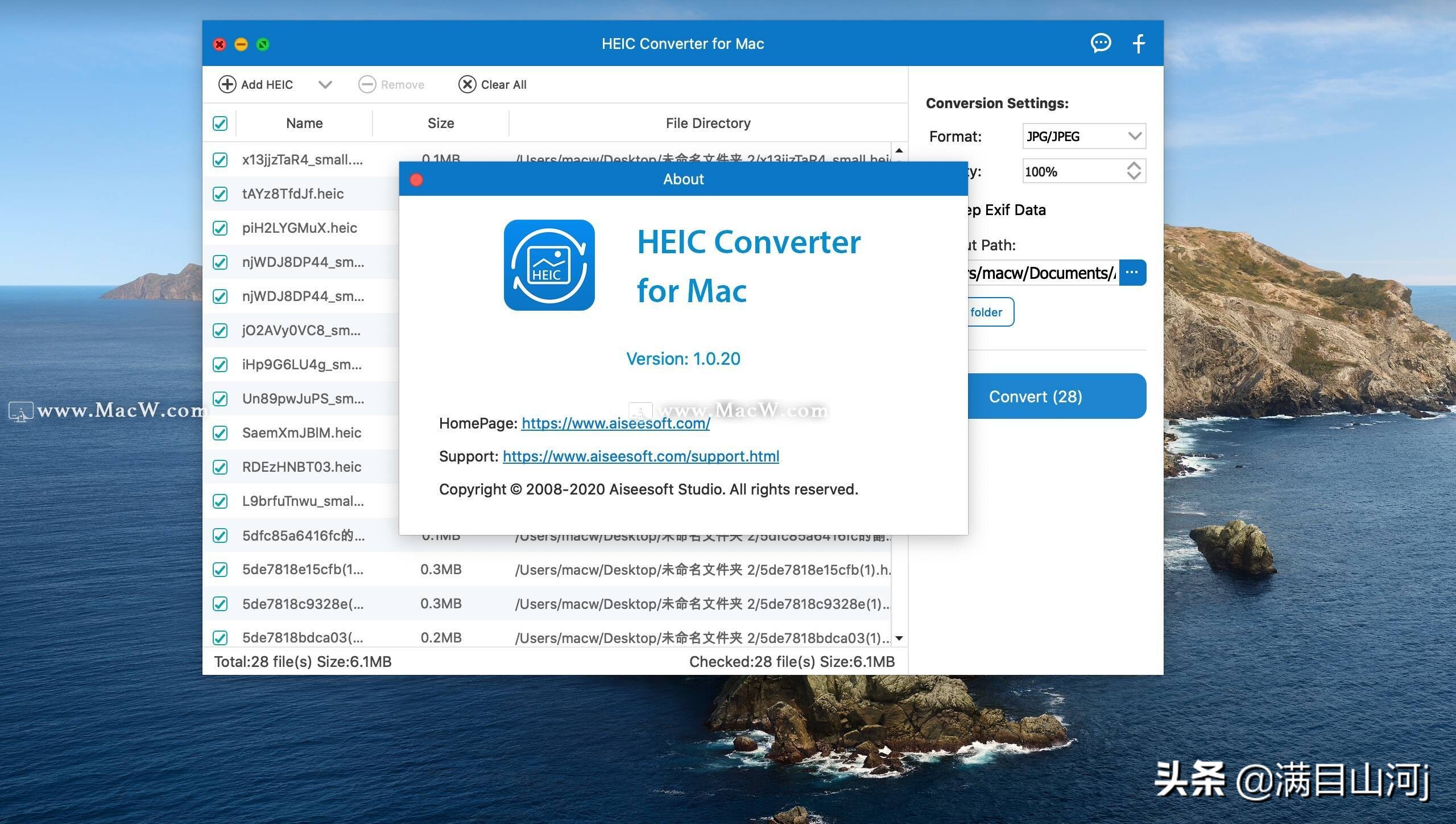1456x824 pixels.
Task: Sort by the Name column header
Action: 304,123
